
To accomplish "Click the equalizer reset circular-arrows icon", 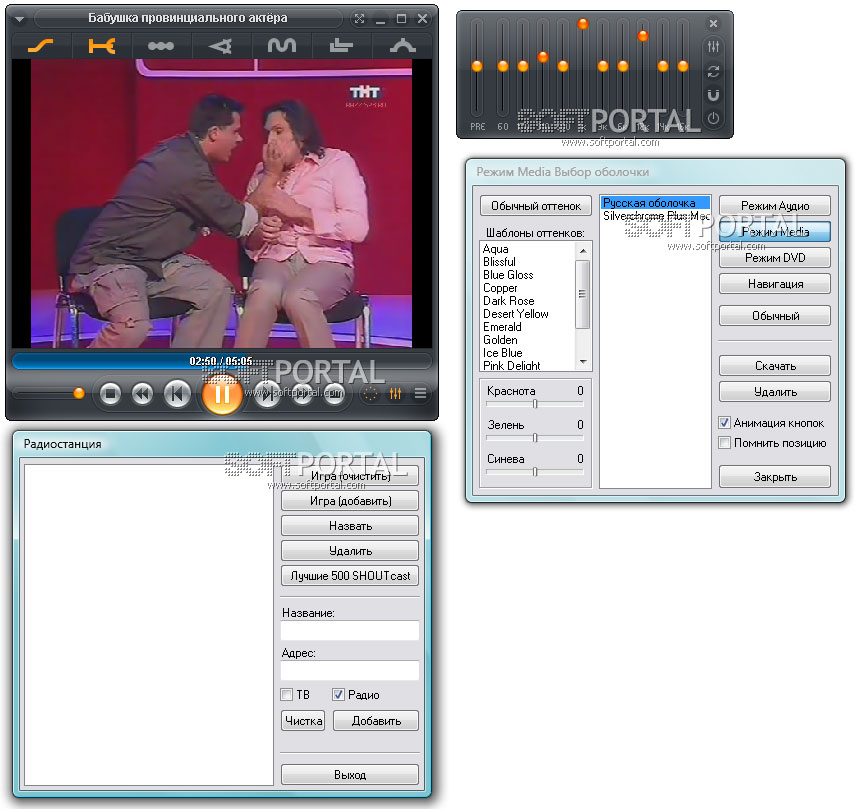I will pyautogui.click(x=713, y=71).
